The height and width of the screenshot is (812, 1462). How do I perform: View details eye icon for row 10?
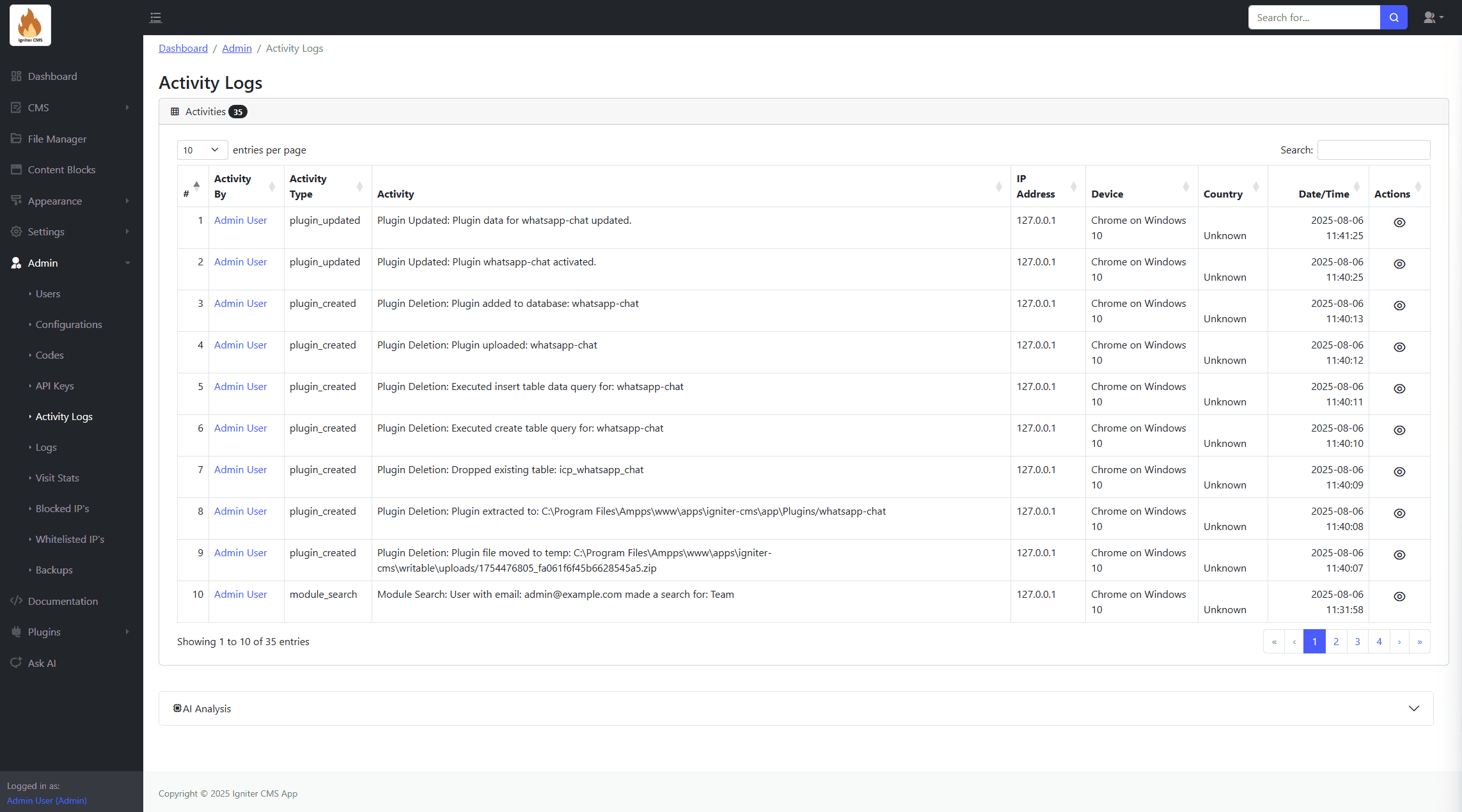point(1399,597)
